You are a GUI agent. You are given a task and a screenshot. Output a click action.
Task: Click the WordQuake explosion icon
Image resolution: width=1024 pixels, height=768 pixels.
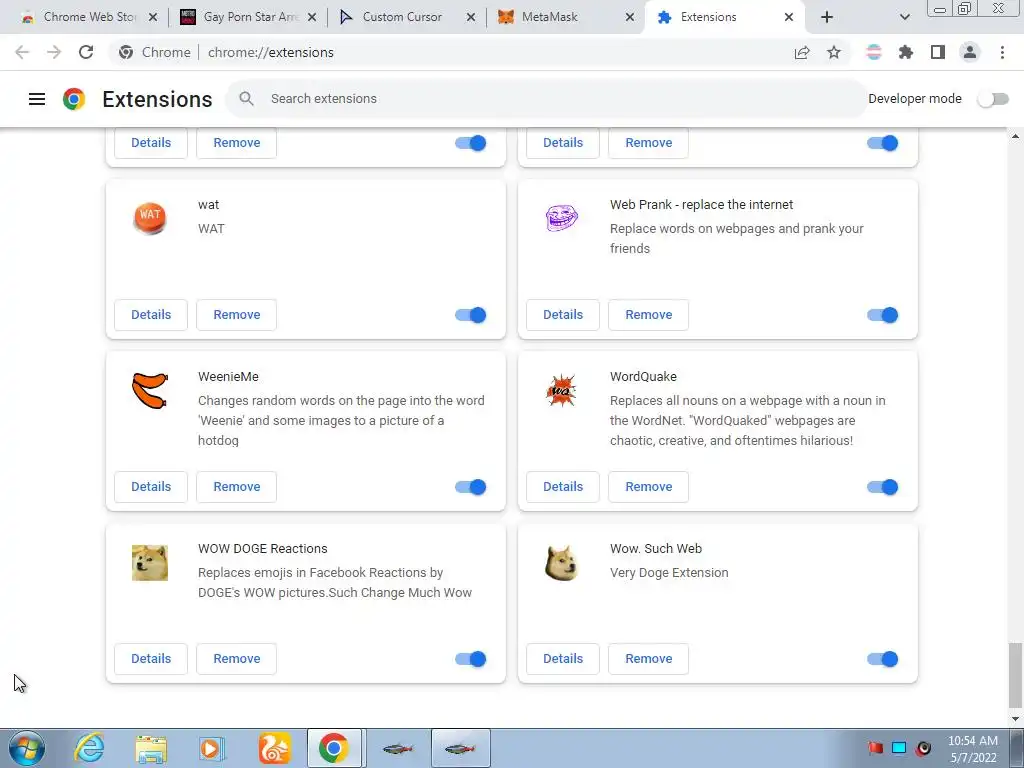[561, 391]
